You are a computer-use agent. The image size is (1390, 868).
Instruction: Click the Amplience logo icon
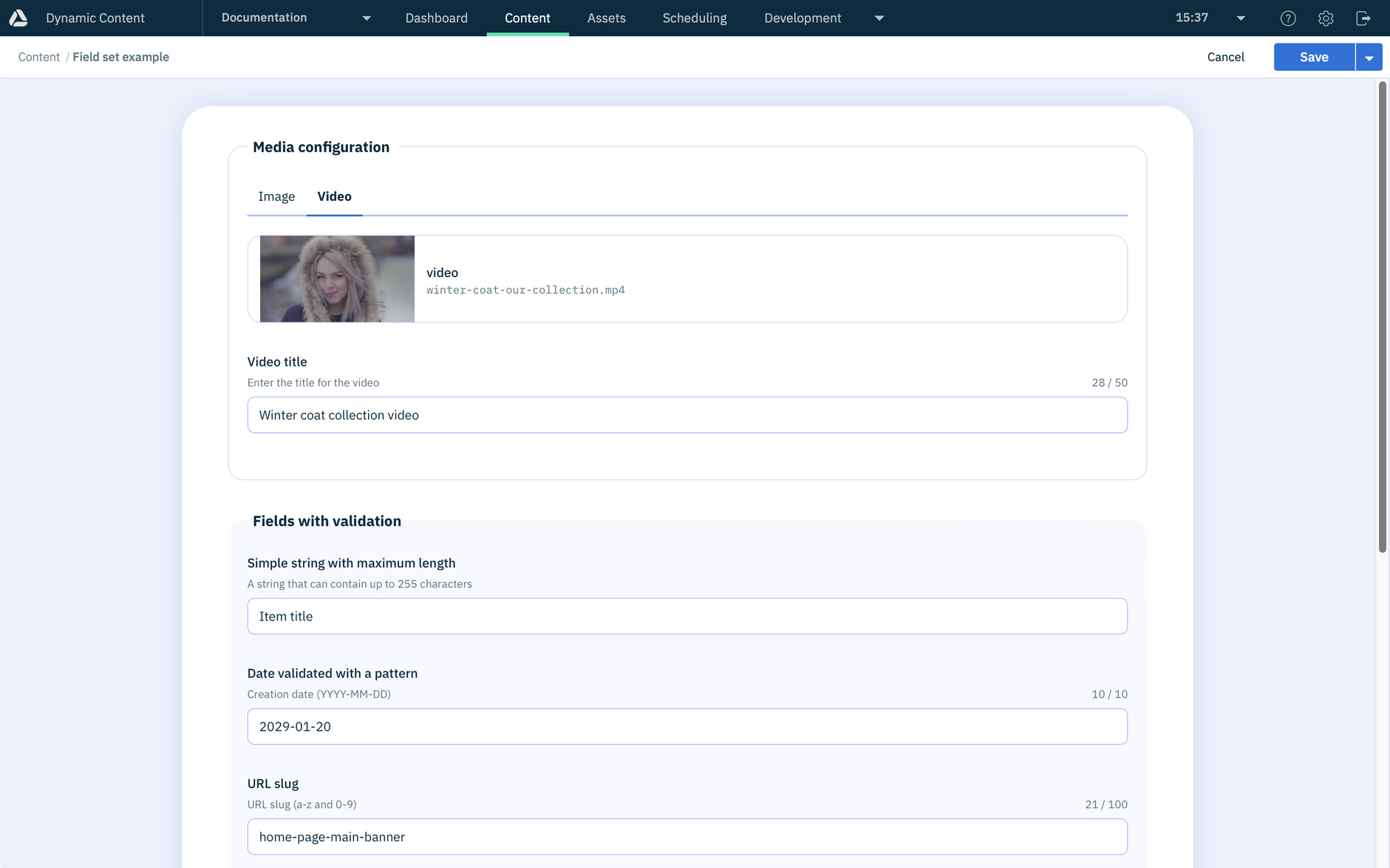pos(18,18)
